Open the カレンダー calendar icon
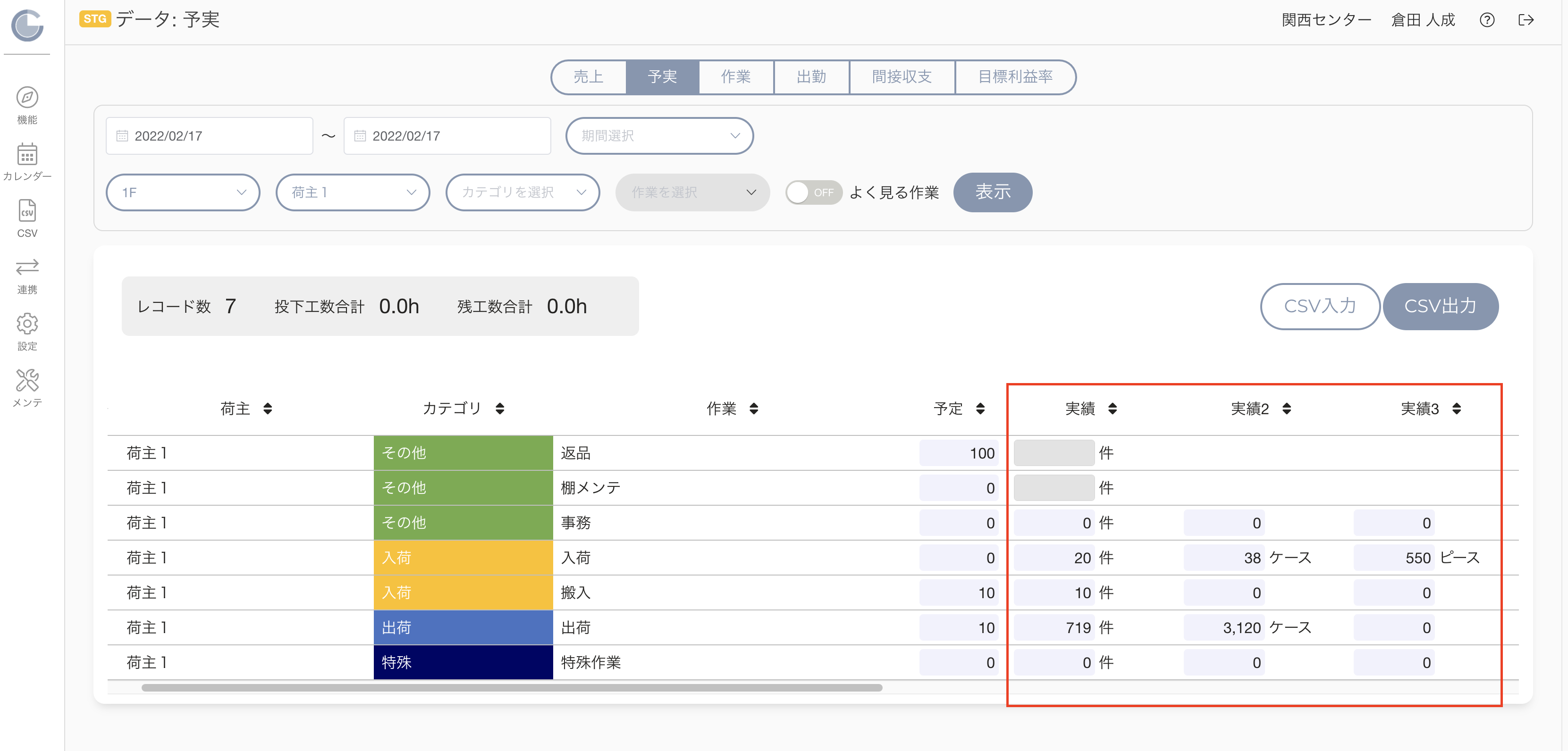 click(27, 154)
